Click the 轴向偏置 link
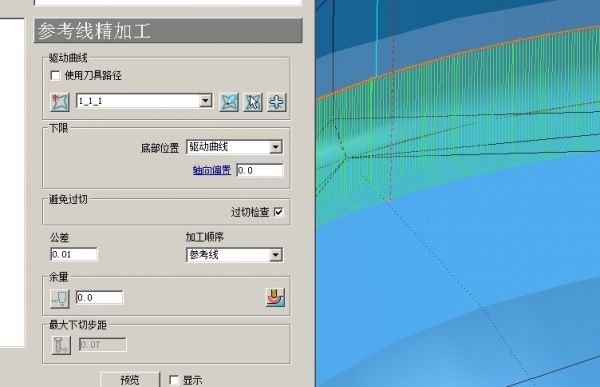Image resolution: width=600 pixels, height=387 pixels. pyautogui.click(x=212, y=170)
